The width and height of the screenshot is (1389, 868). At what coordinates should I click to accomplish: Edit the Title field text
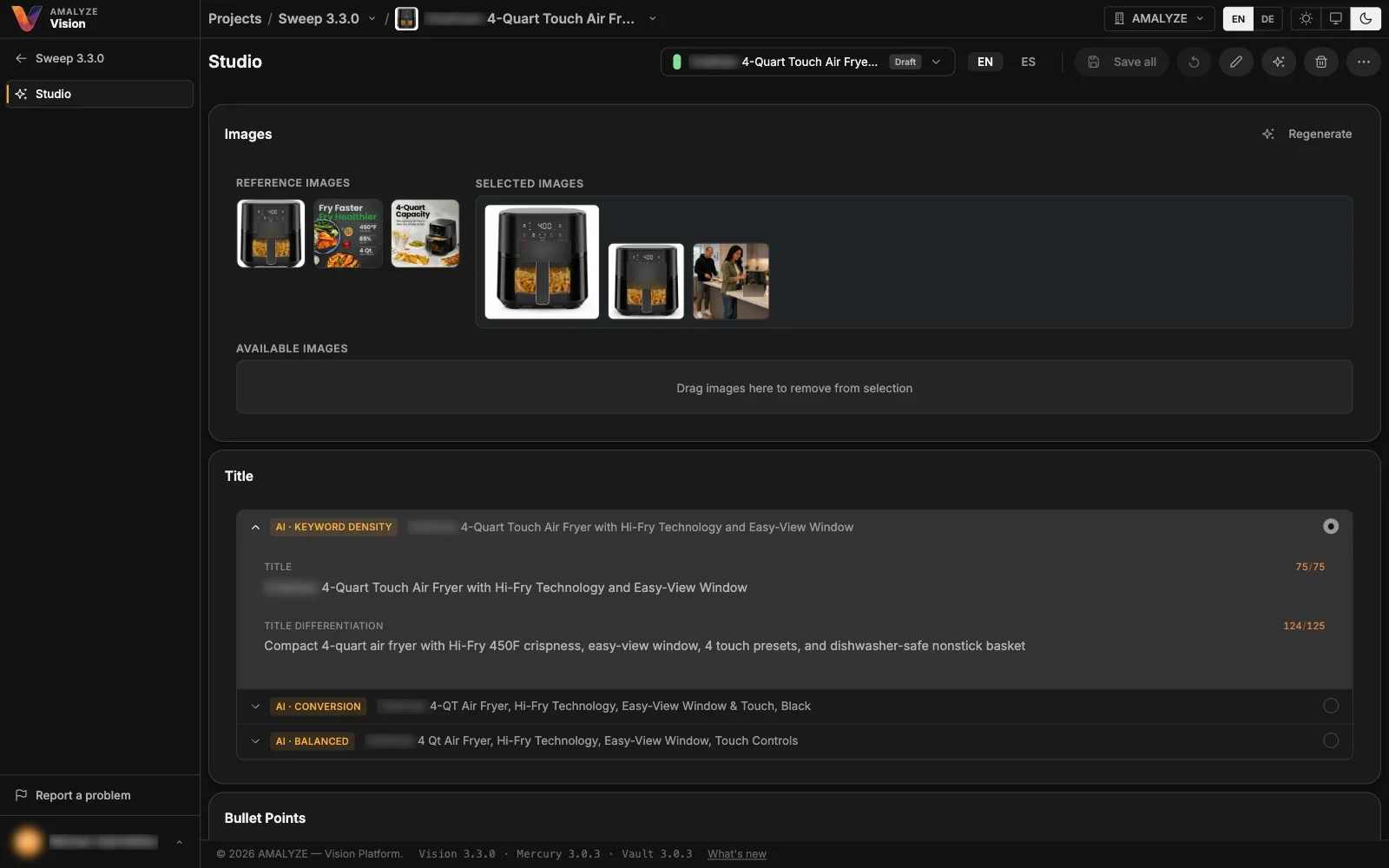(x=505, y=588)
